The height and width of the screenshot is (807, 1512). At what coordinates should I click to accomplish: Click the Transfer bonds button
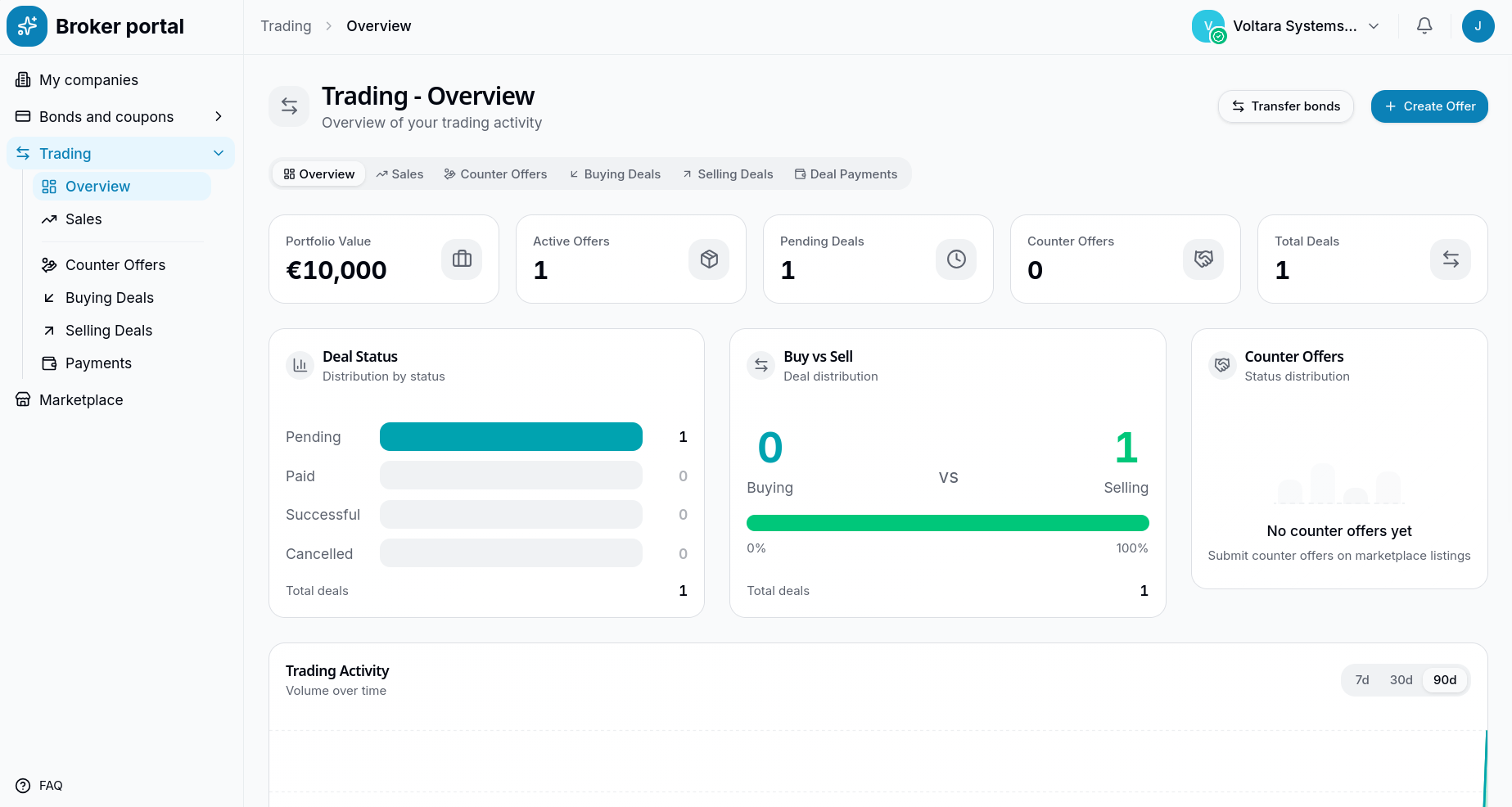pos(1286,106)
